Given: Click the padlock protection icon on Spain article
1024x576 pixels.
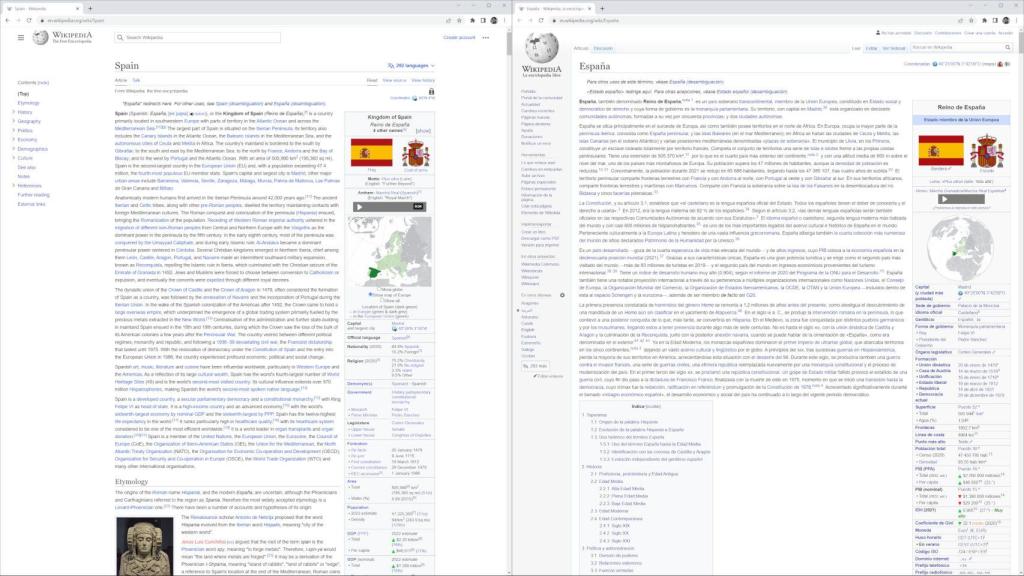Looking at the screenshot, I should pyautogui.click(x=431, y=91).
